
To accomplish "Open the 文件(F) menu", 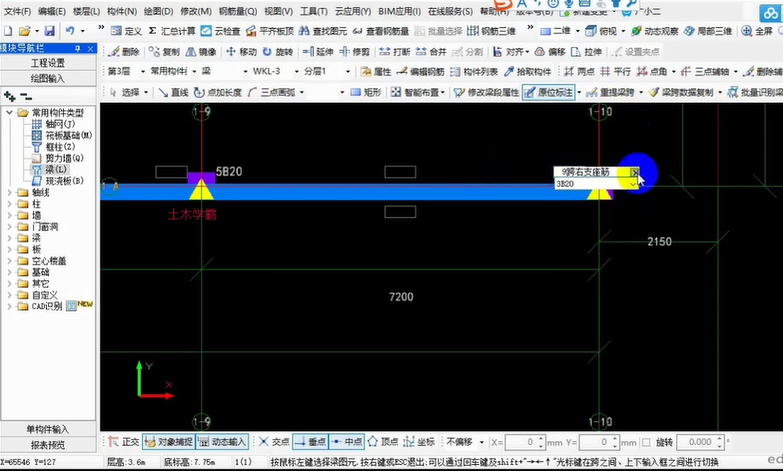I will tap(17, 11).
